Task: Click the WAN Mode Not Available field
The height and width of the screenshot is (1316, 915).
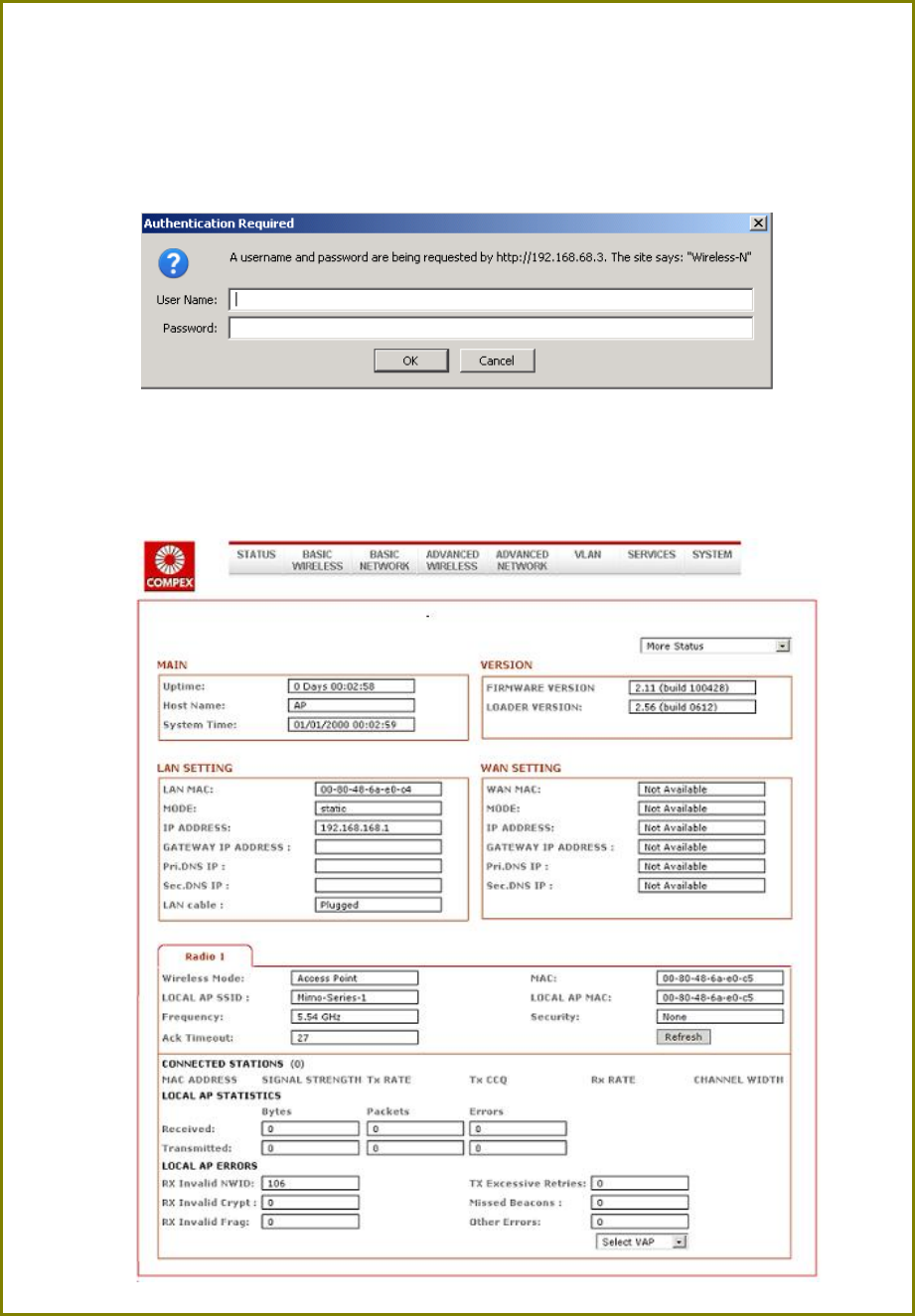Action: (702, 808)
